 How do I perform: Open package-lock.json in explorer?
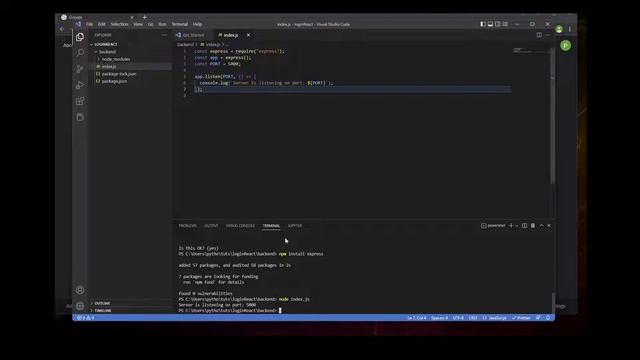pos(131,74)
